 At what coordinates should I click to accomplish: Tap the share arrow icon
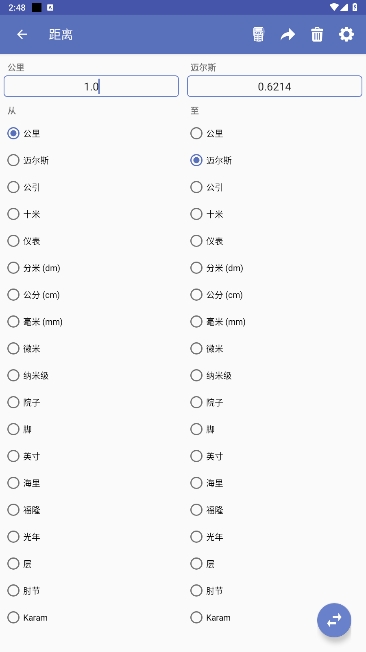287,35
